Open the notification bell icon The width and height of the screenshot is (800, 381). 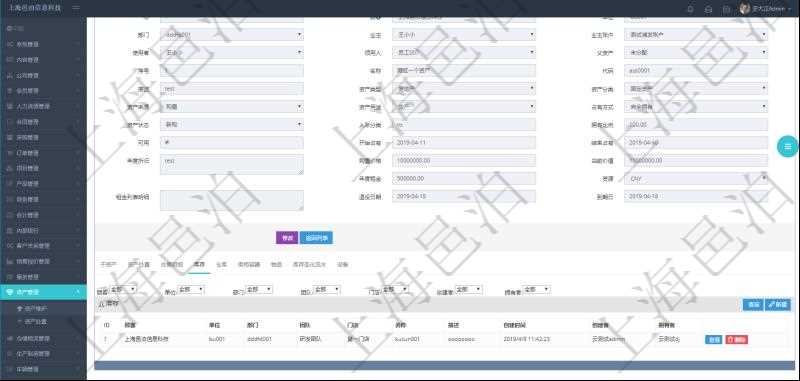pos(690,9)
